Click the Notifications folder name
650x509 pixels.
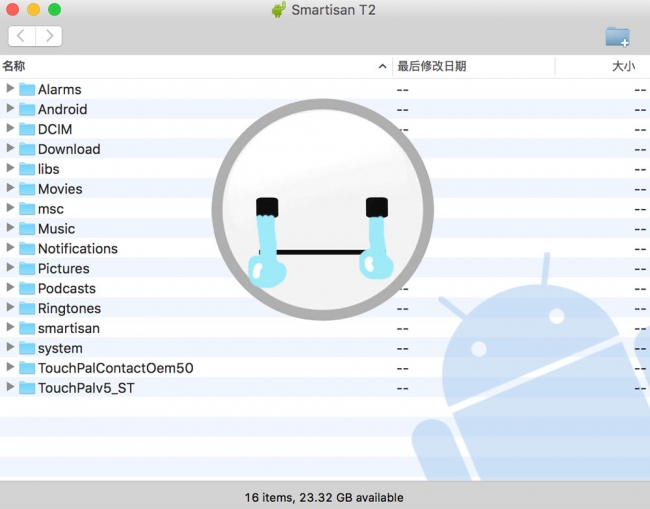click(x=78, y=249)
